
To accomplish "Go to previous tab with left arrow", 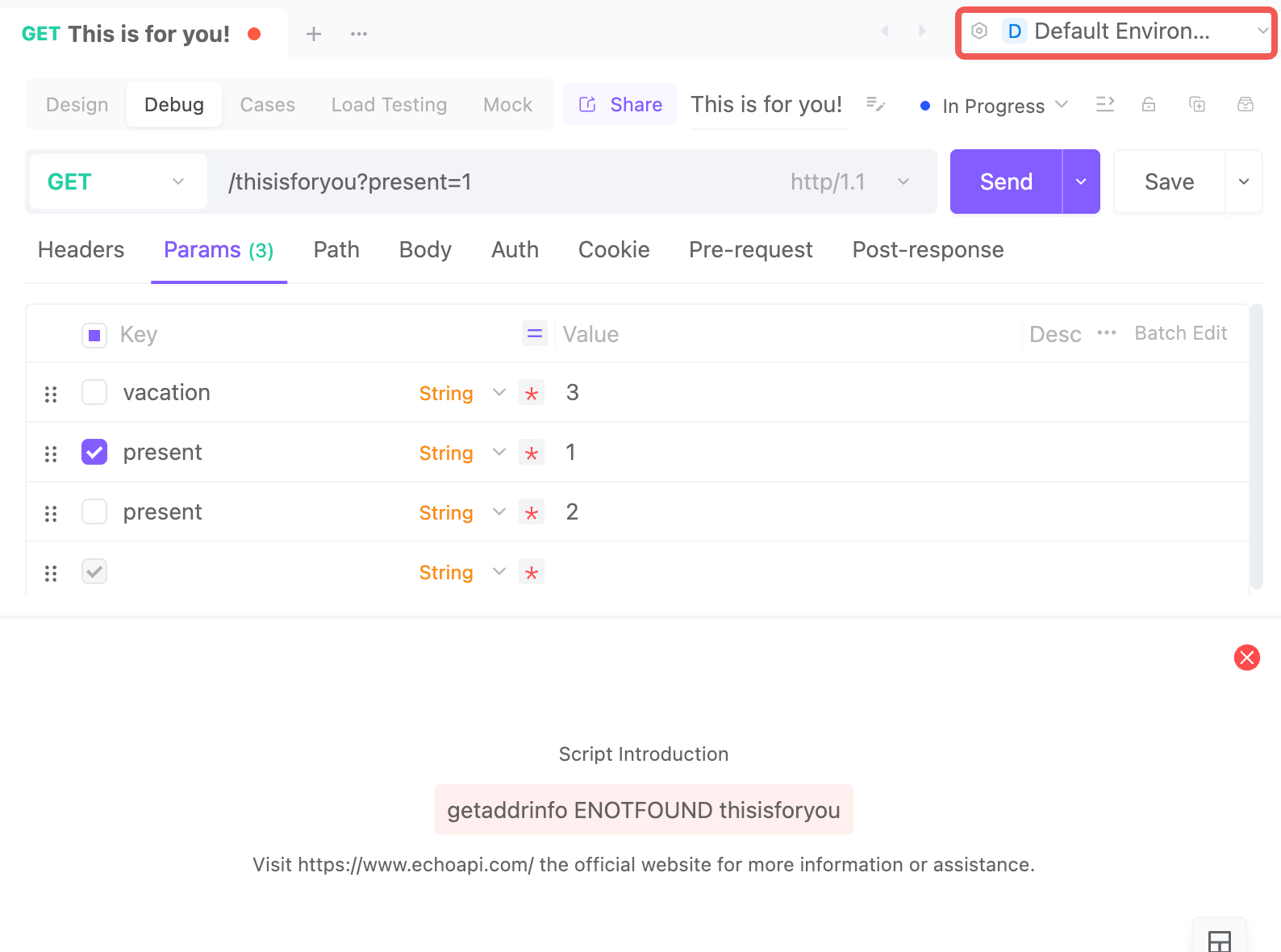I will coord(885,31).
